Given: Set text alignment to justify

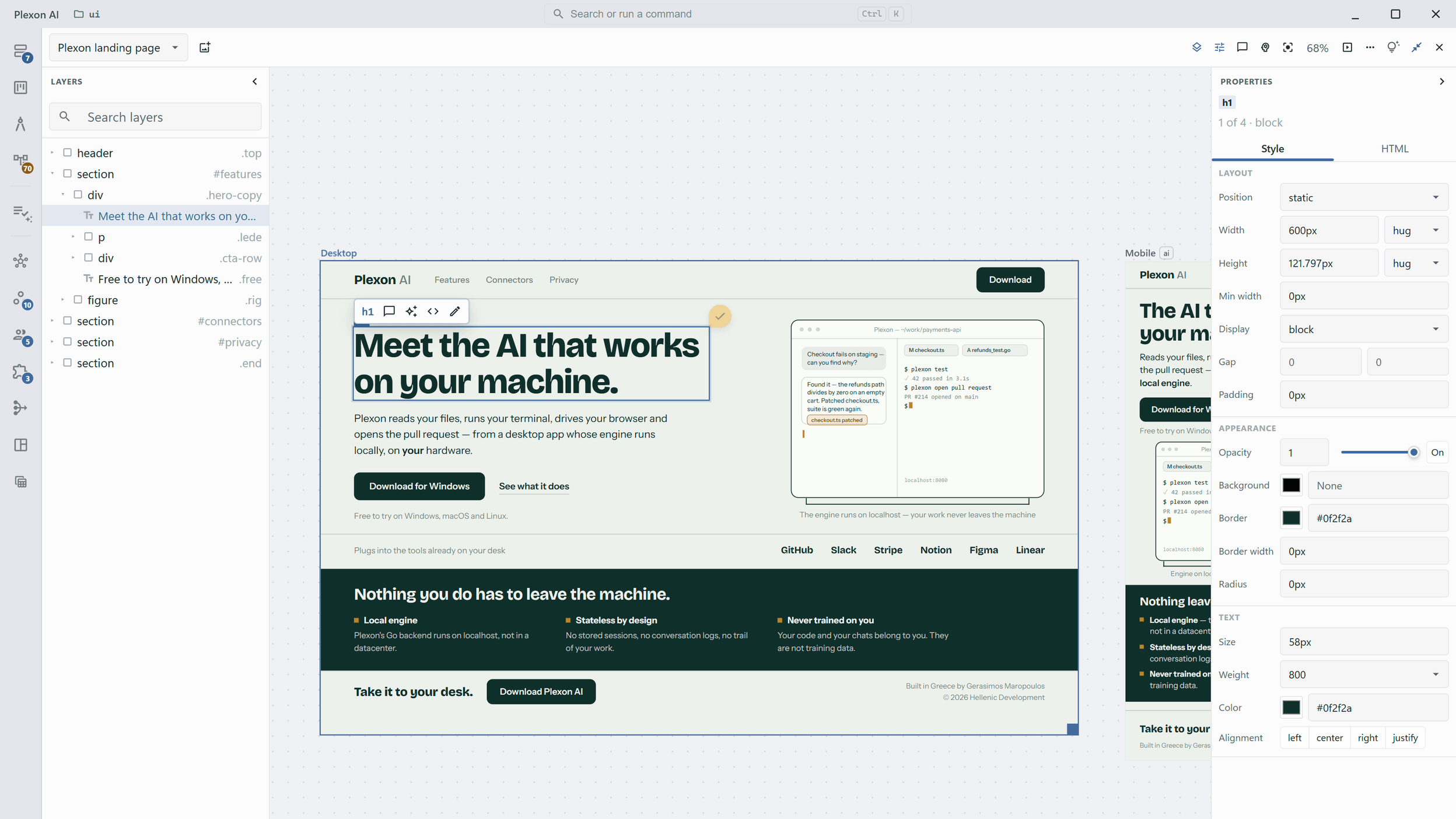Looking at the screenshot, I should click(1405, 737).
